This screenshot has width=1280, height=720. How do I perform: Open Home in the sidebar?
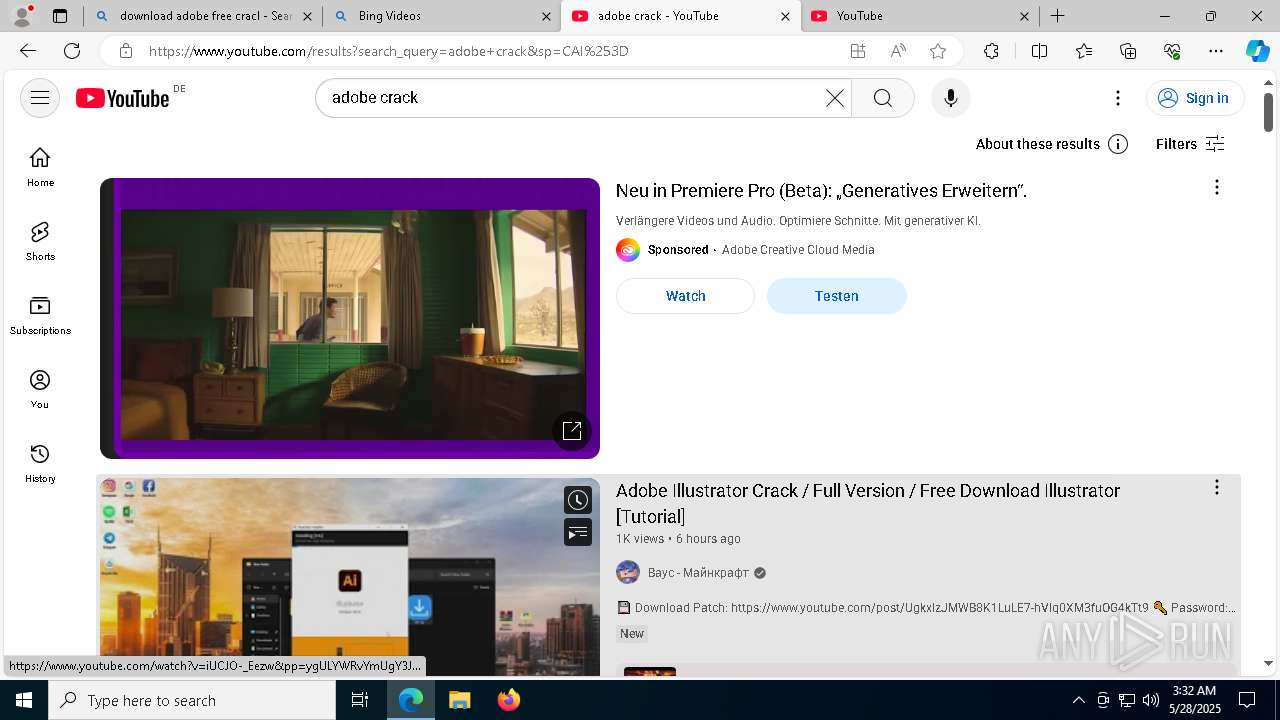[x=40, y=167]
